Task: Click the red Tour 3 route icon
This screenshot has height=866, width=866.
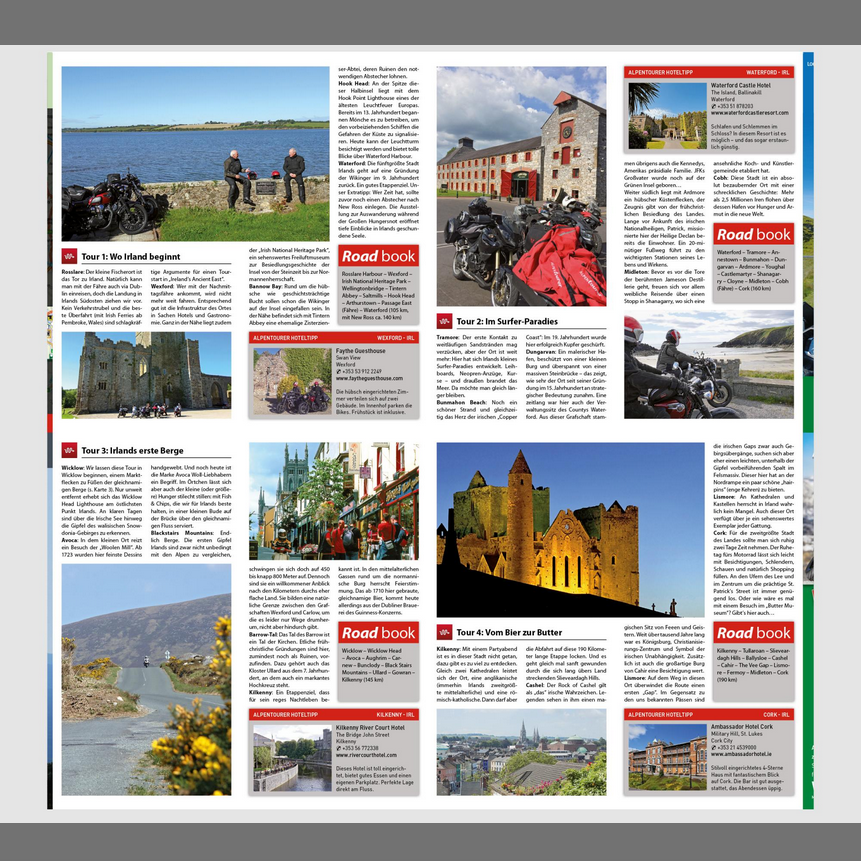Action: click(69, 451)
